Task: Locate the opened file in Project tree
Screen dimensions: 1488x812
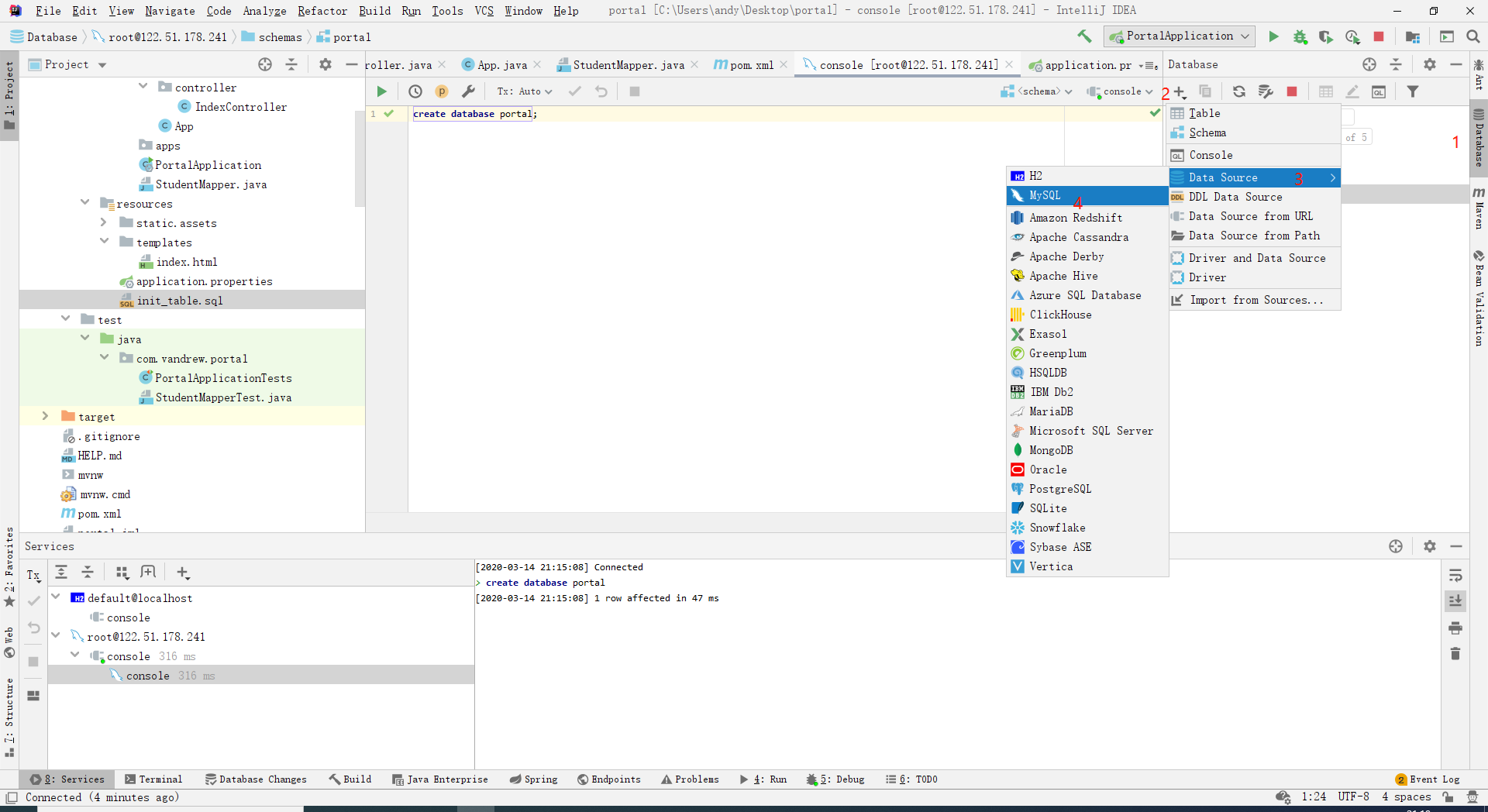Action: (265, 64)
